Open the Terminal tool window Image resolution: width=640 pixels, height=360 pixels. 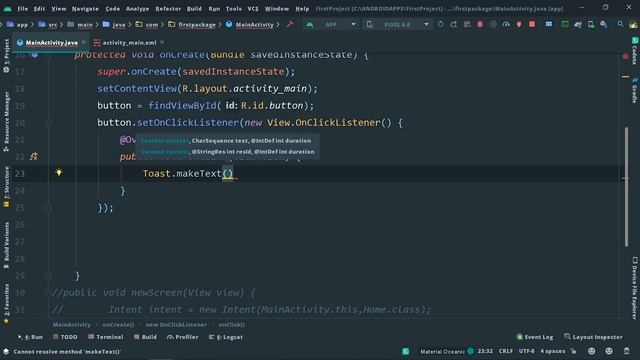pos(106,337)
